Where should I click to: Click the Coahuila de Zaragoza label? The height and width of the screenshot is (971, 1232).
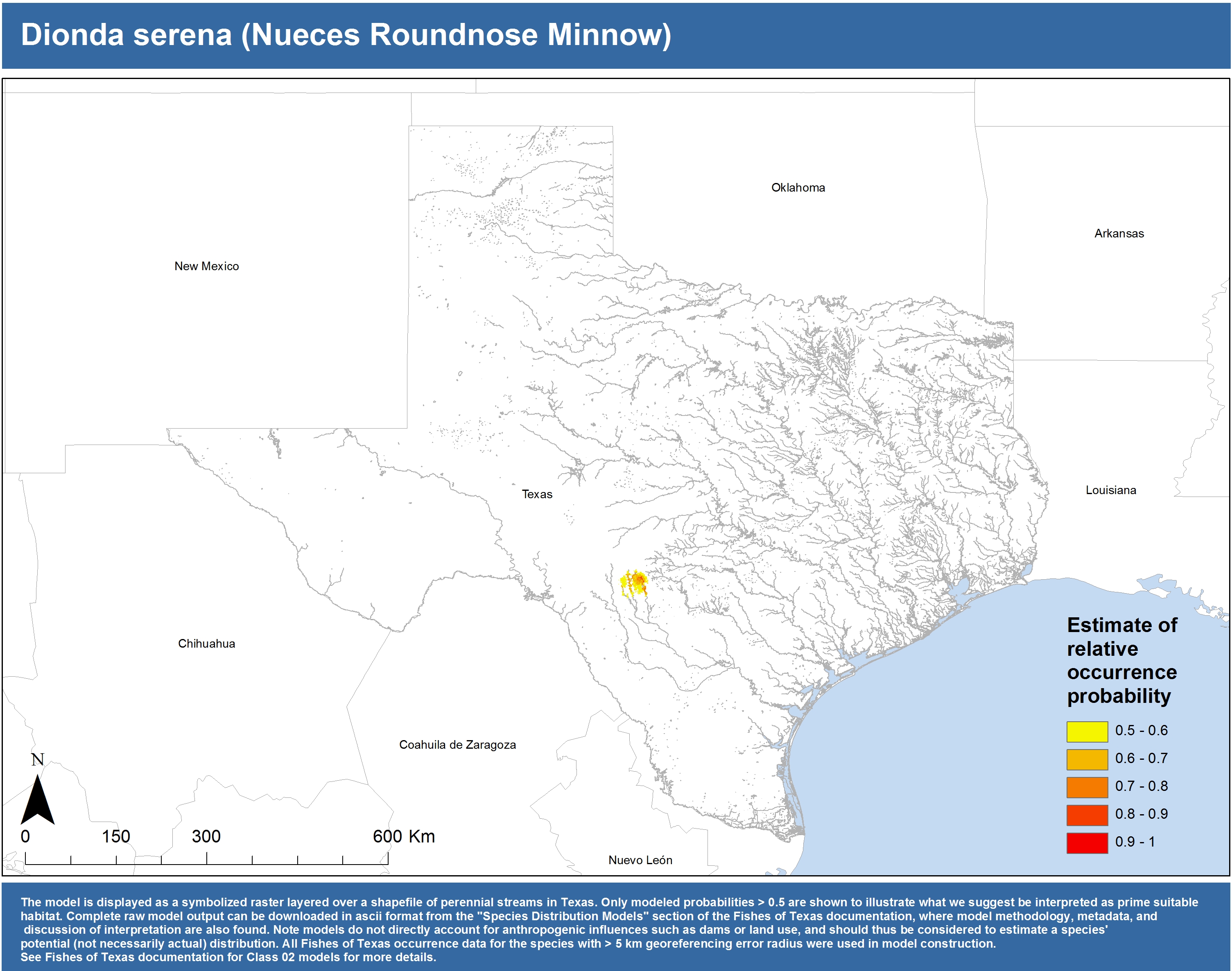click(x=457, y=745)
